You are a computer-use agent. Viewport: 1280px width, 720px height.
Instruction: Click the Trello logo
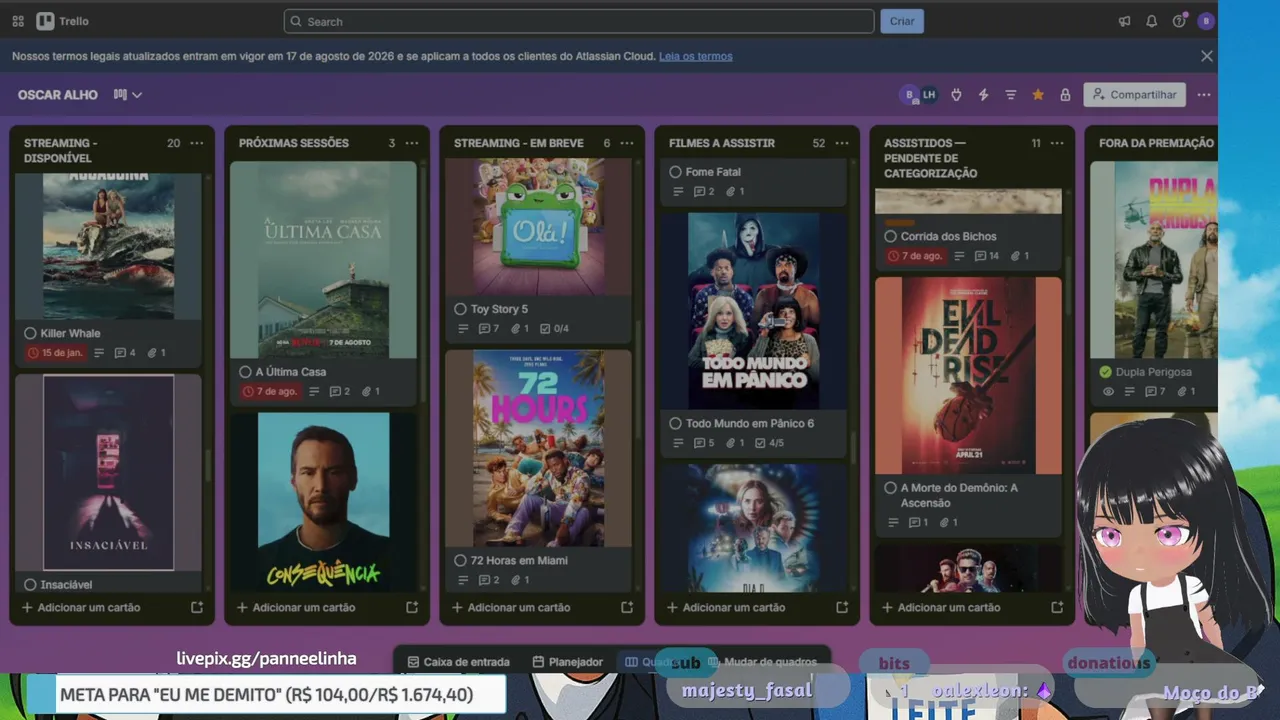click(x=63, y=21)
